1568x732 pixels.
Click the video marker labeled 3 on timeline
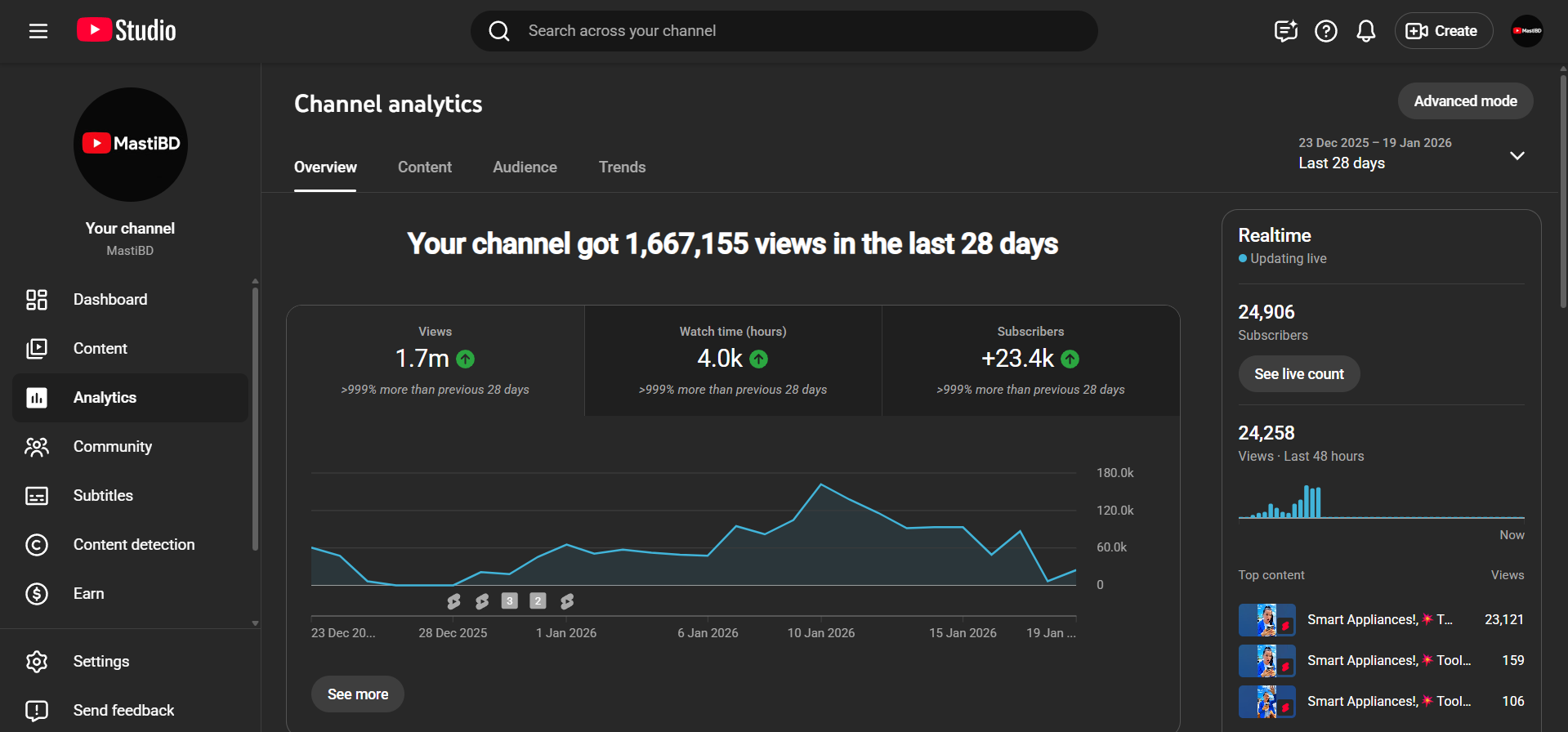tap(509, 601)
